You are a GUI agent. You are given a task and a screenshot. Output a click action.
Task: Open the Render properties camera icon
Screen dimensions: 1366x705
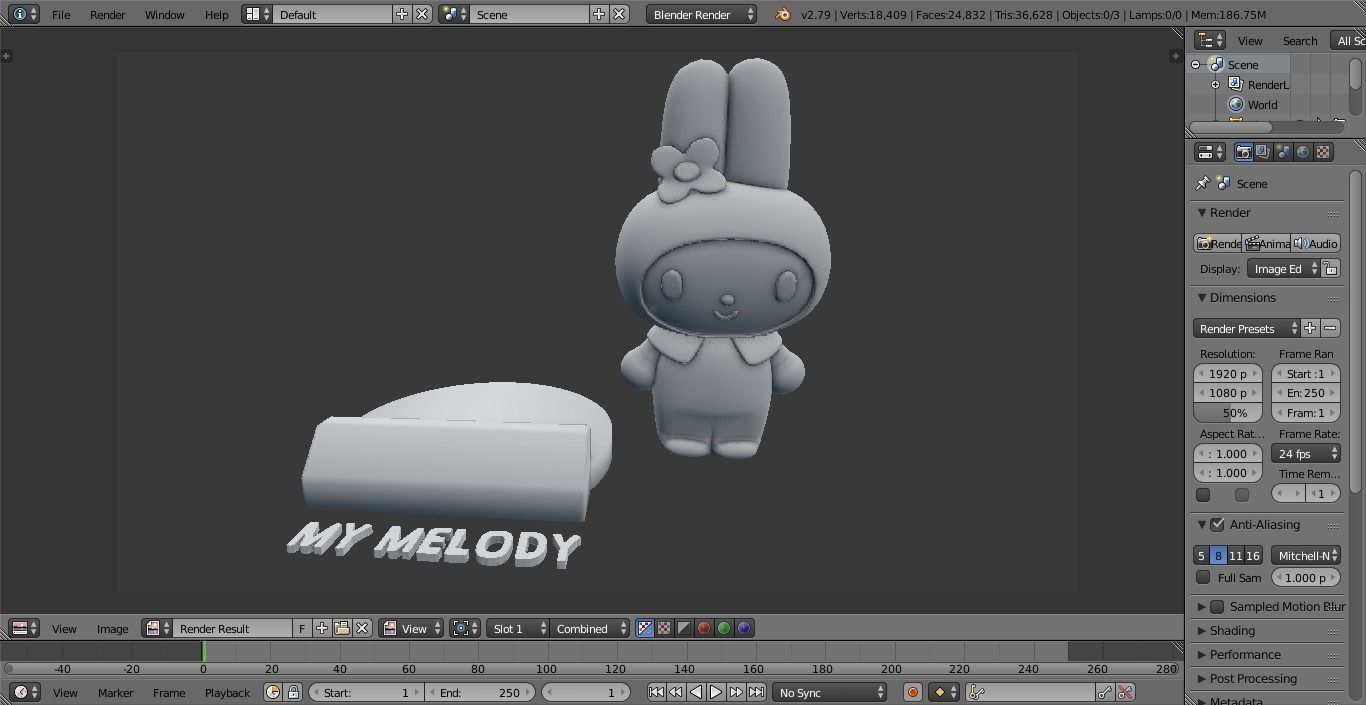[x=1243, y=152]
